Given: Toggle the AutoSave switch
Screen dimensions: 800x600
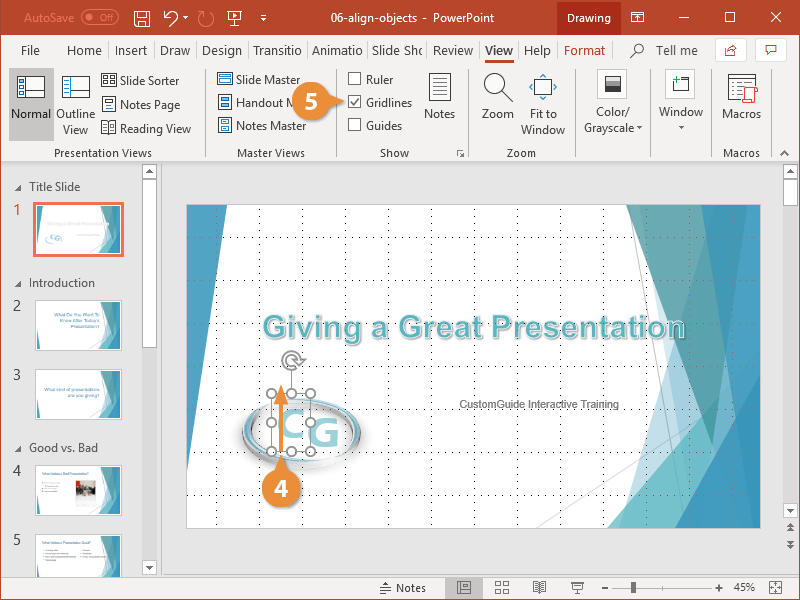Looking at the screenshot, I should (x=100, y=18).
